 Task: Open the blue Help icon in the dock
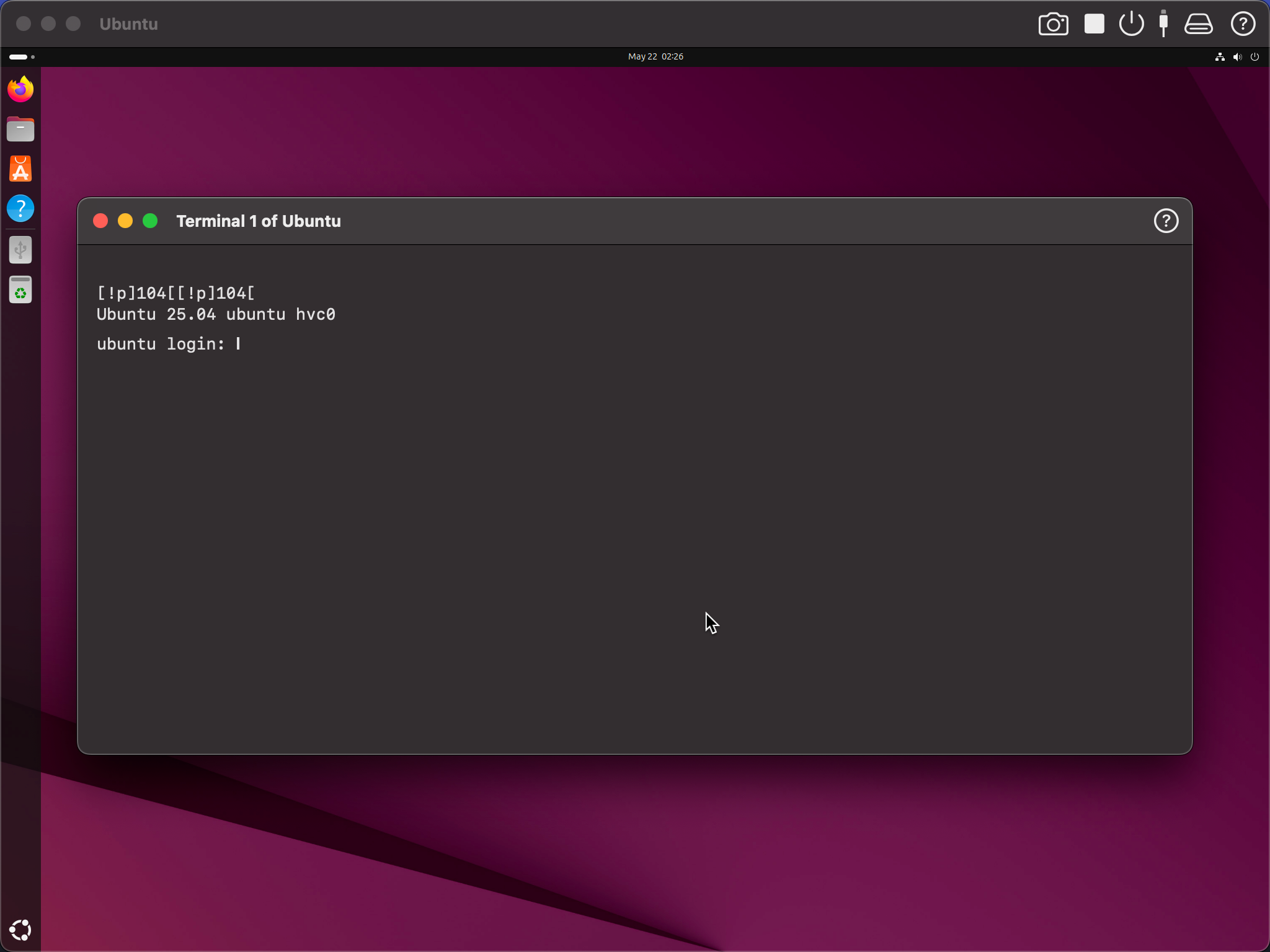click(20, 208)
